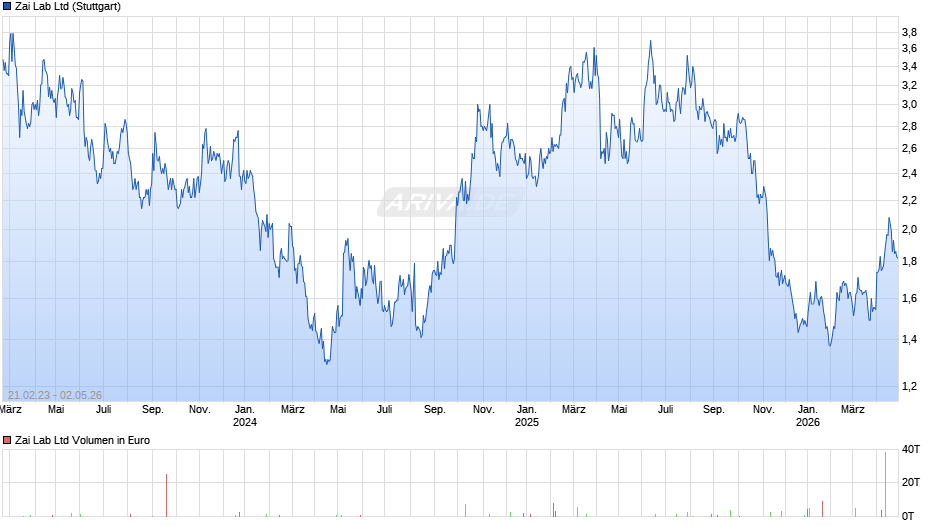Click the tallest green volume bar at chart end

click(885, 485)
